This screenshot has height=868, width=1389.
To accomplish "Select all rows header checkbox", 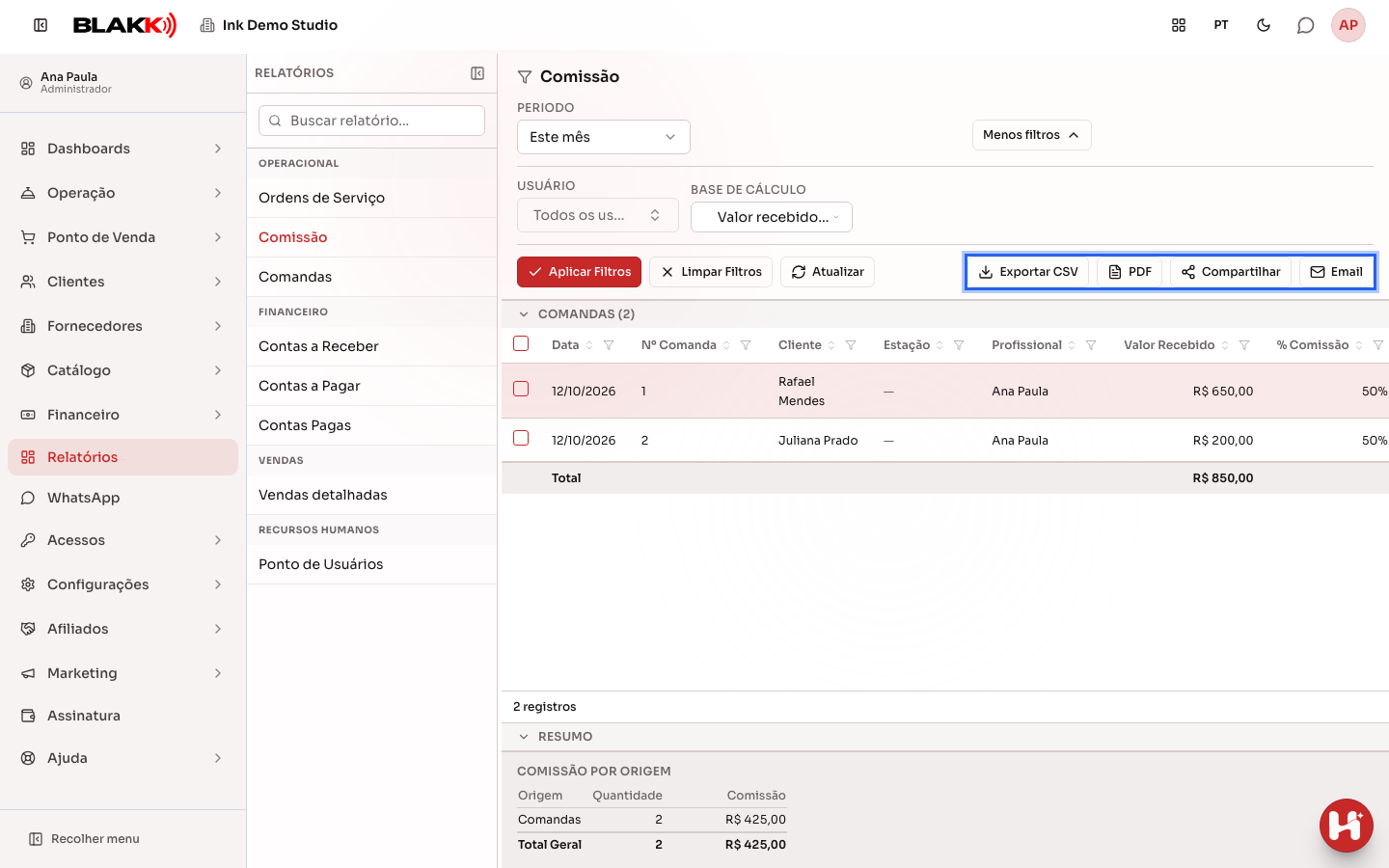I will point(521,343).
